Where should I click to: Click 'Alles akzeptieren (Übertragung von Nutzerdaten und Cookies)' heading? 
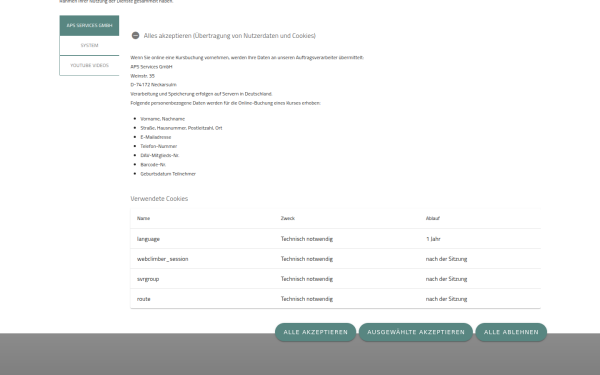pos(230,36)
